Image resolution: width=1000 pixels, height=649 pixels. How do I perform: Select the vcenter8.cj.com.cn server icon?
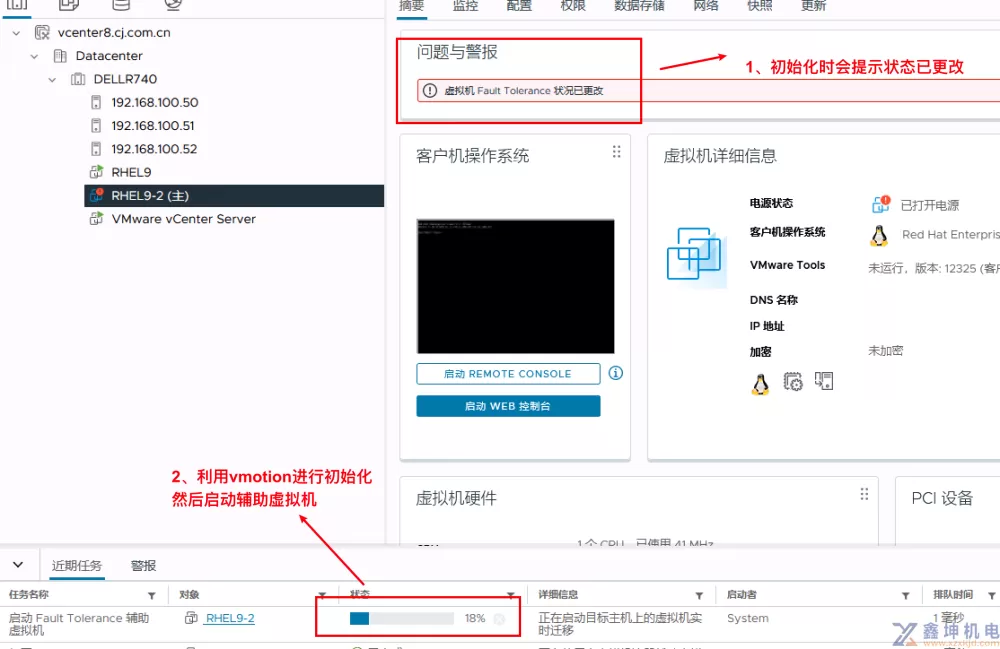click(42, 33)
